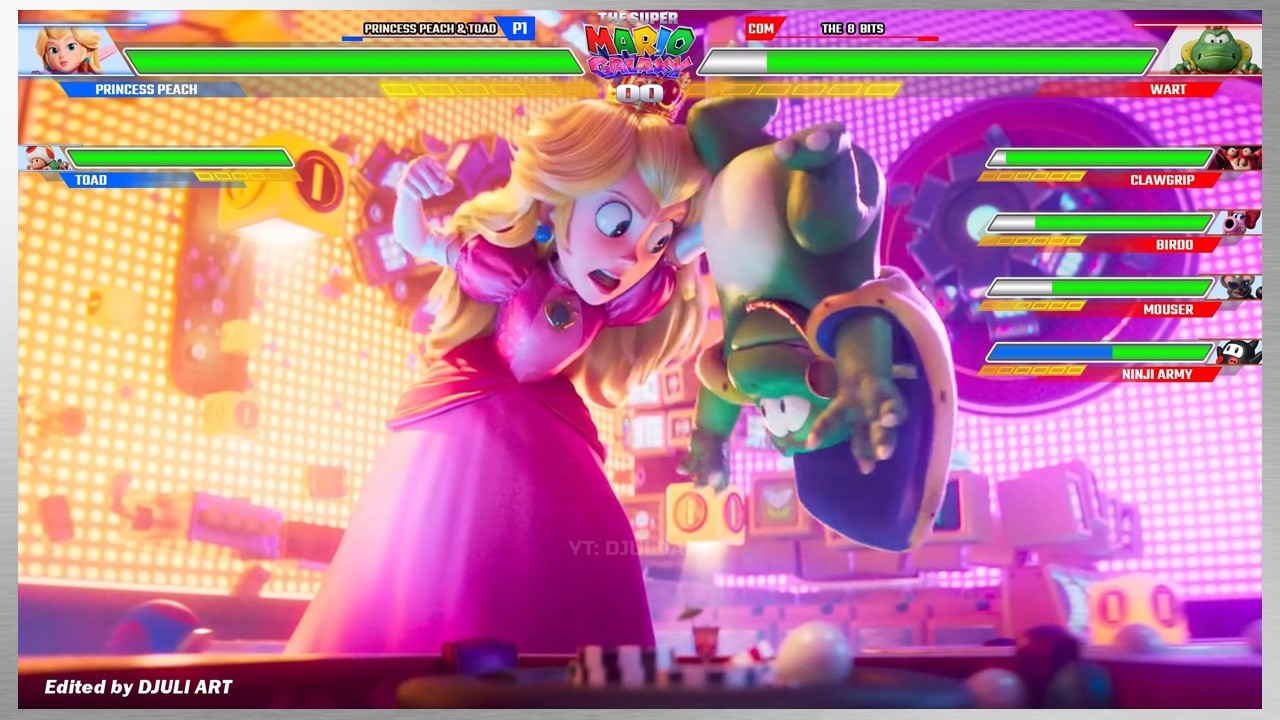Click Clawgrip's portrait icon

coord(1236,158)
